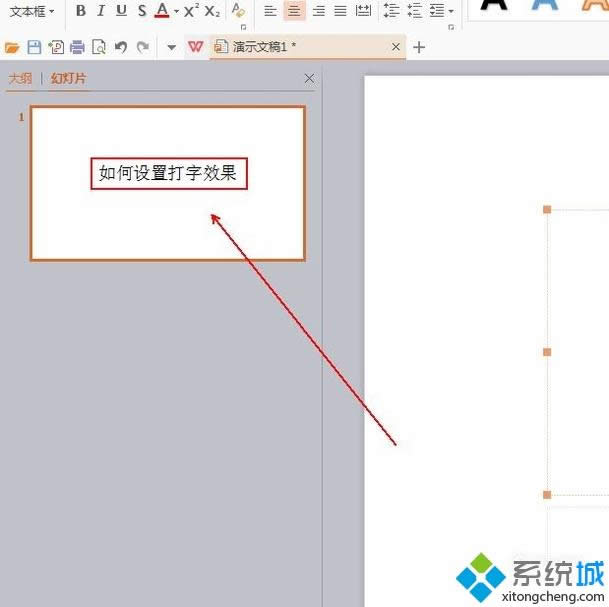Close the slide thumbnail panel
609x607 pixels.
coord(309,78)
